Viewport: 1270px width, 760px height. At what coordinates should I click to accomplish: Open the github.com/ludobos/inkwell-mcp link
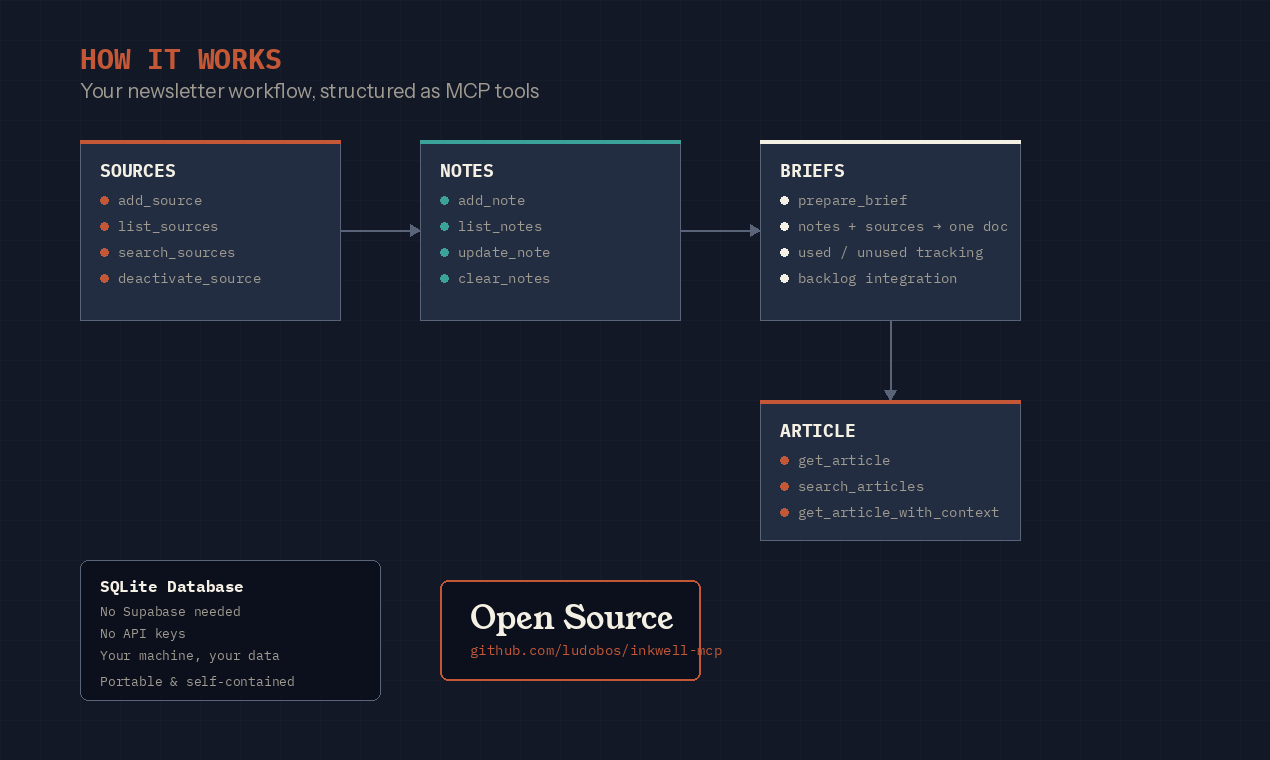click(595, 650)
